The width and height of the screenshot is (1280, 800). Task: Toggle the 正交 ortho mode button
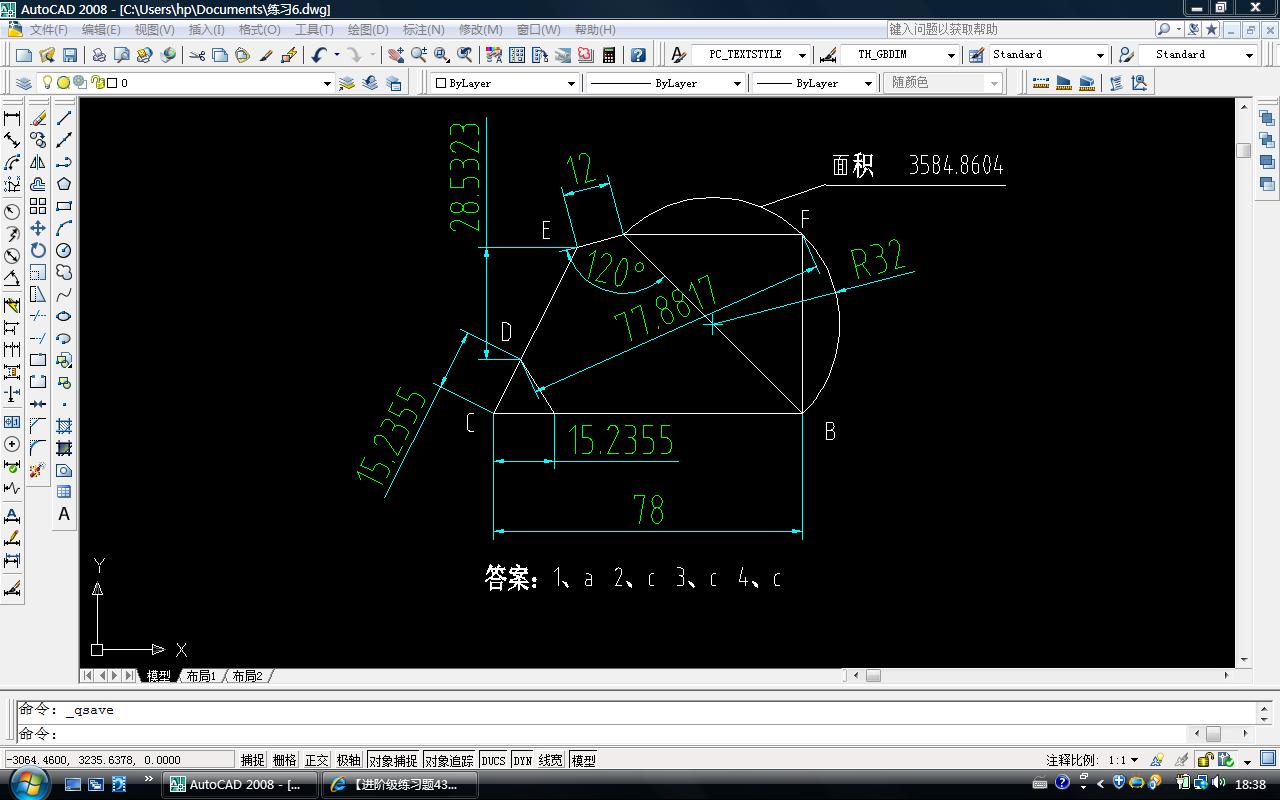tap(317, 760)
